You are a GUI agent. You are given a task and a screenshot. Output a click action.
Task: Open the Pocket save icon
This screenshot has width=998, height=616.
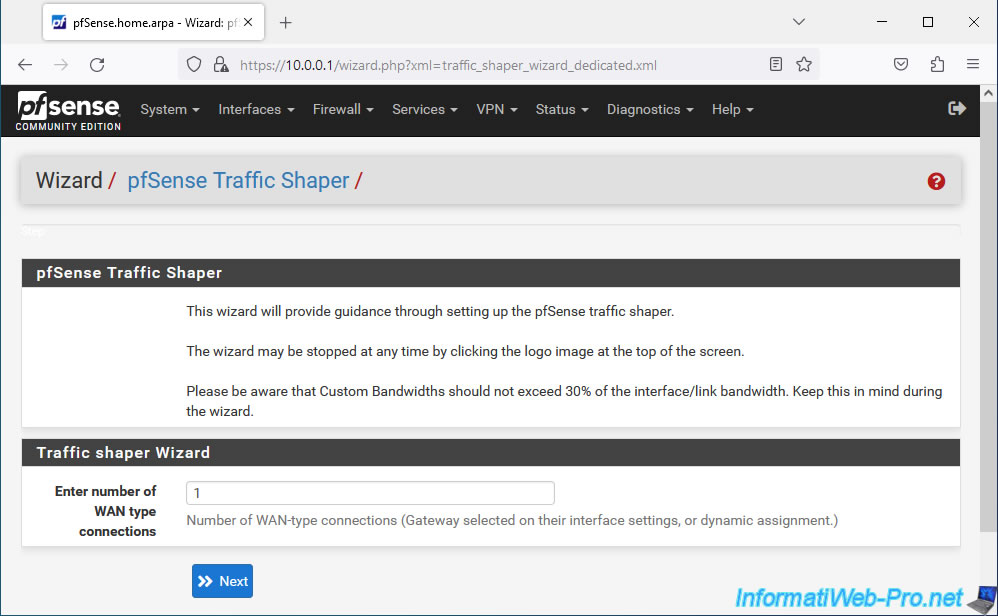(x=901, y=64)
